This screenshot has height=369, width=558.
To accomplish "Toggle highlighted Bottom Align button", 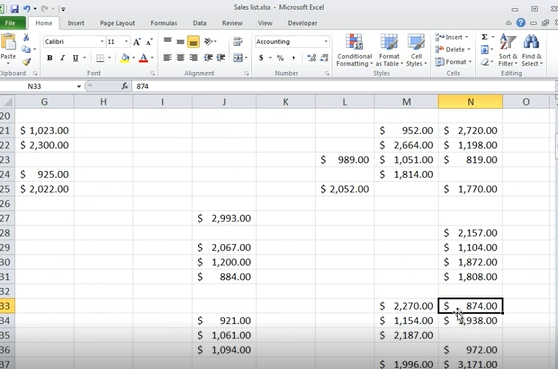I will pos(193,42).
